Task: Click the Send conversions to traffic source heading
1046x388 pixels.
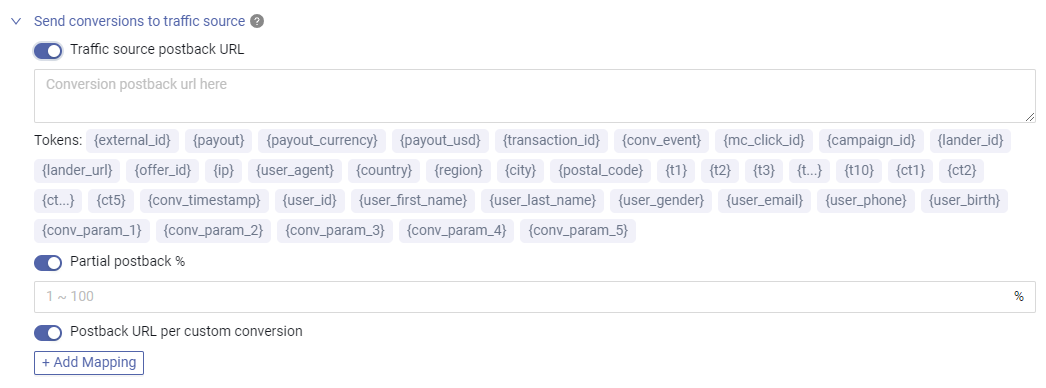Action: 139,21
